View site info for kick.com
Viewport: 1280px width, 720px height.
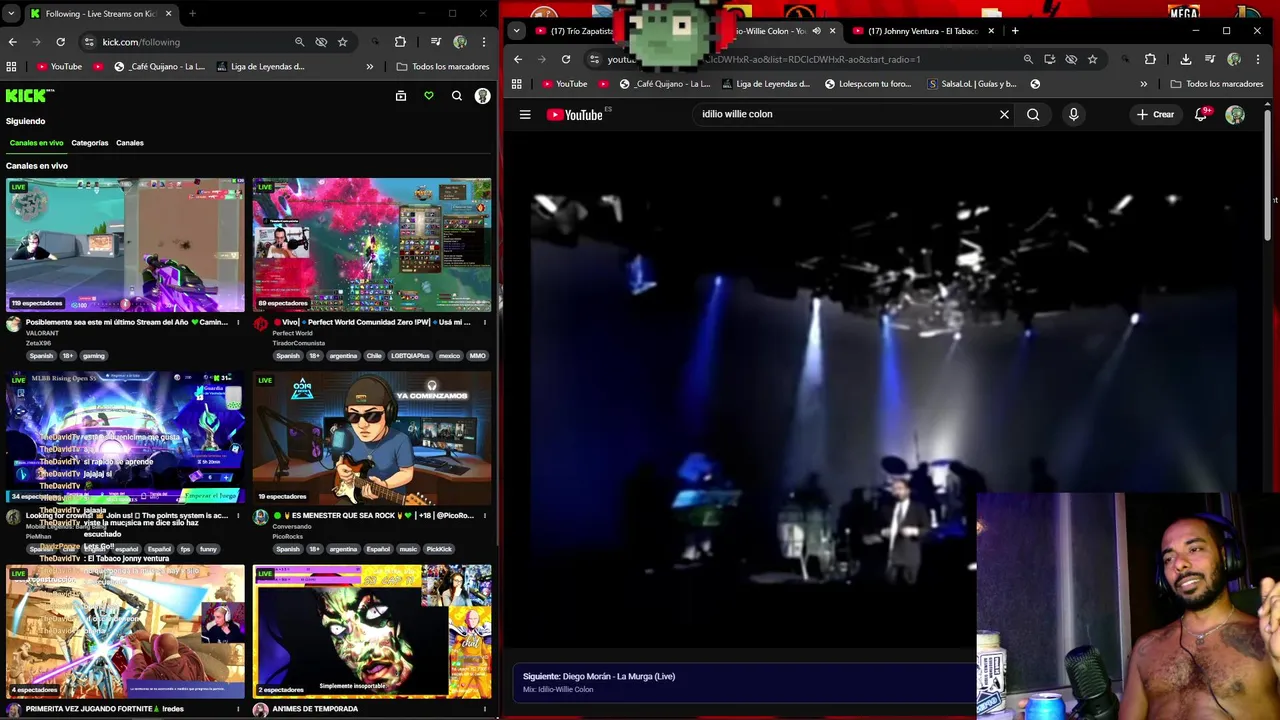tap(89, 42)
